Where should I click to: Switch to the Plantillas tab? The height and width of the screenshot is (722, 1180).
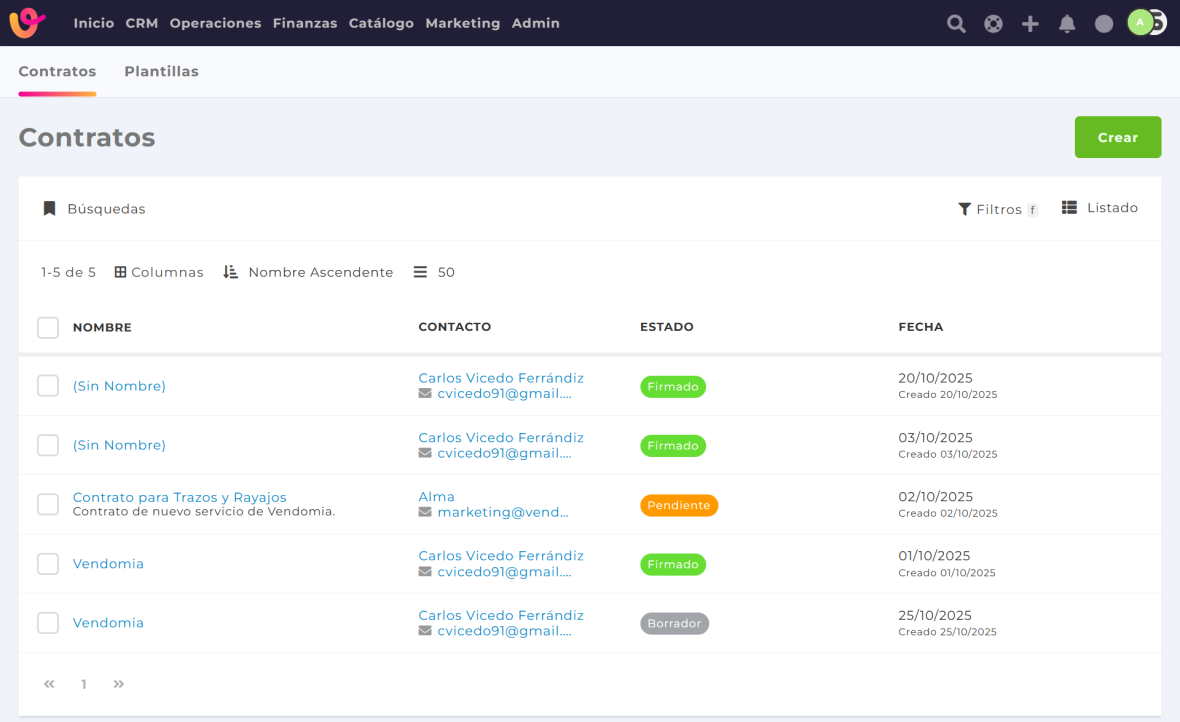coord(161,72)
